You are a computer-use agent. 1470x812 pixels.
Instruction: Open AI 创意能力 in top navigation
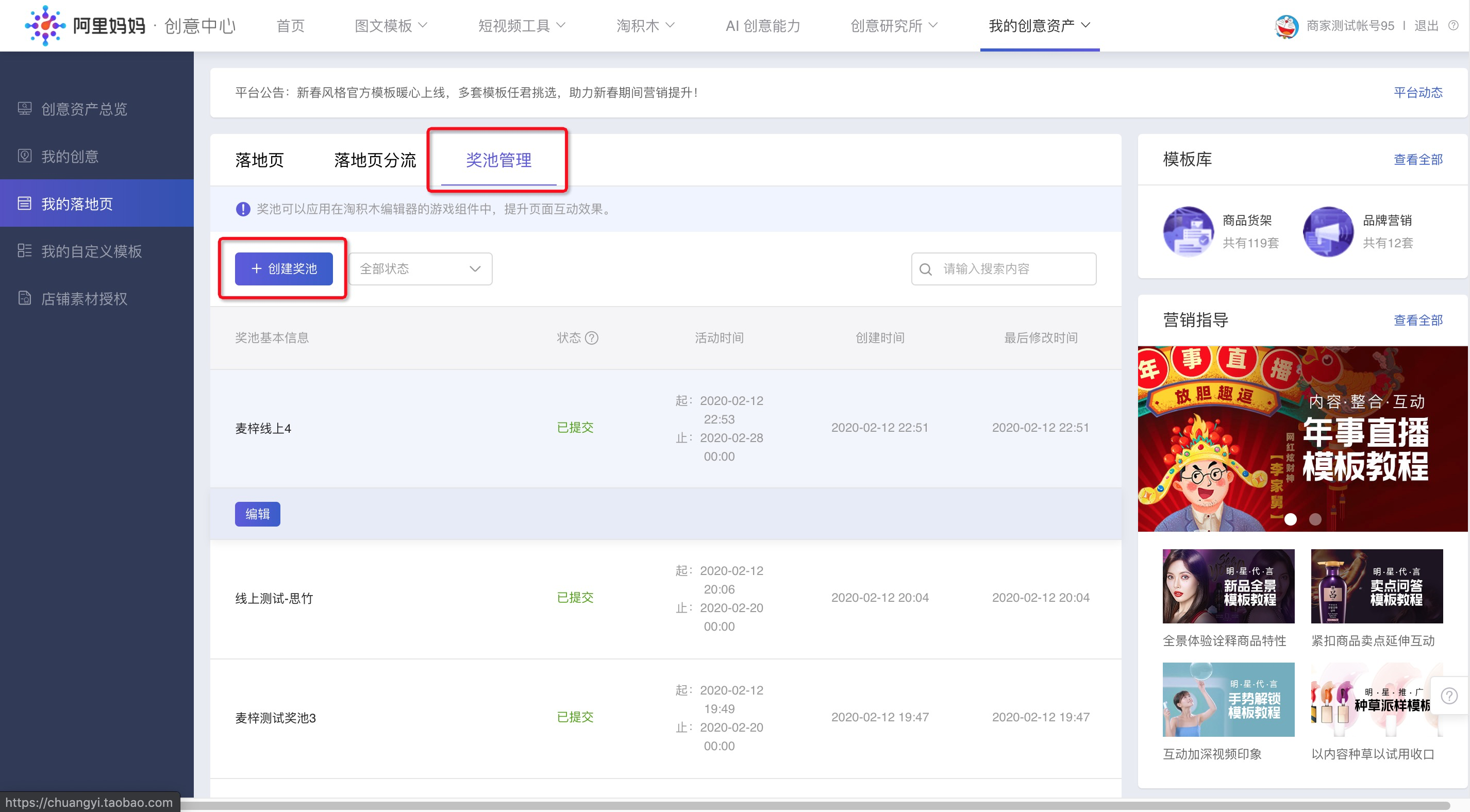coord(763,26)
